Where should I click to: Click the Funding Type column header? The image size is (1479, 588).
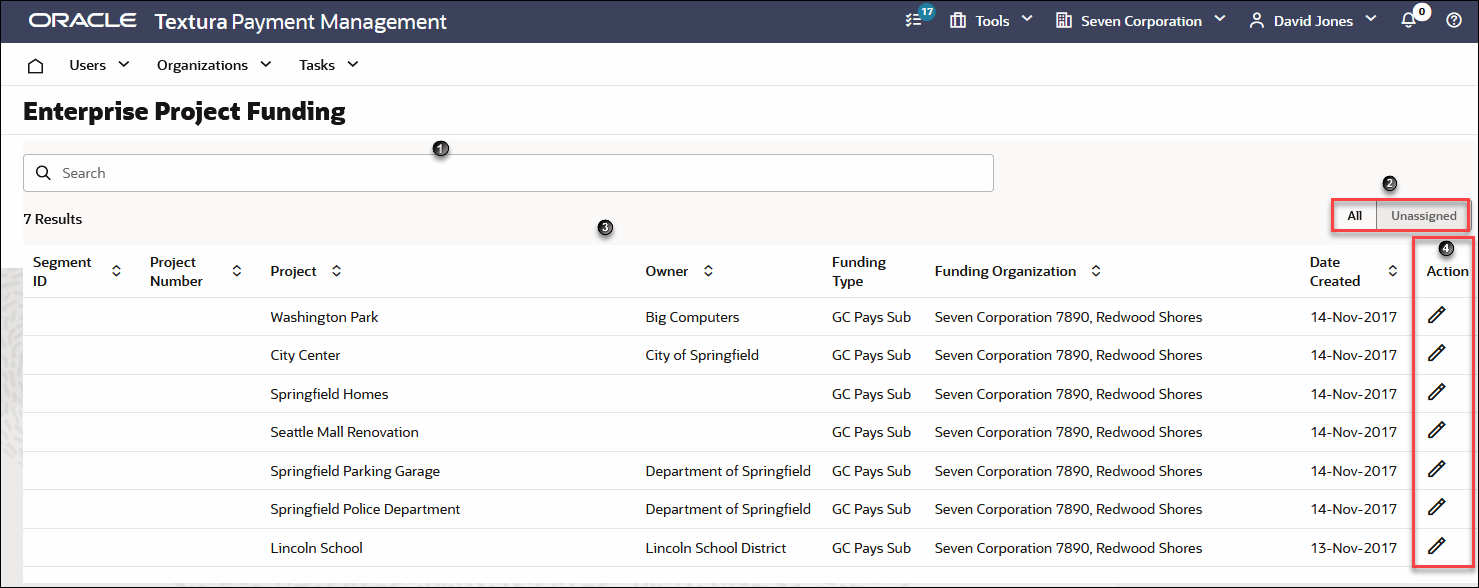click(859, 271)
